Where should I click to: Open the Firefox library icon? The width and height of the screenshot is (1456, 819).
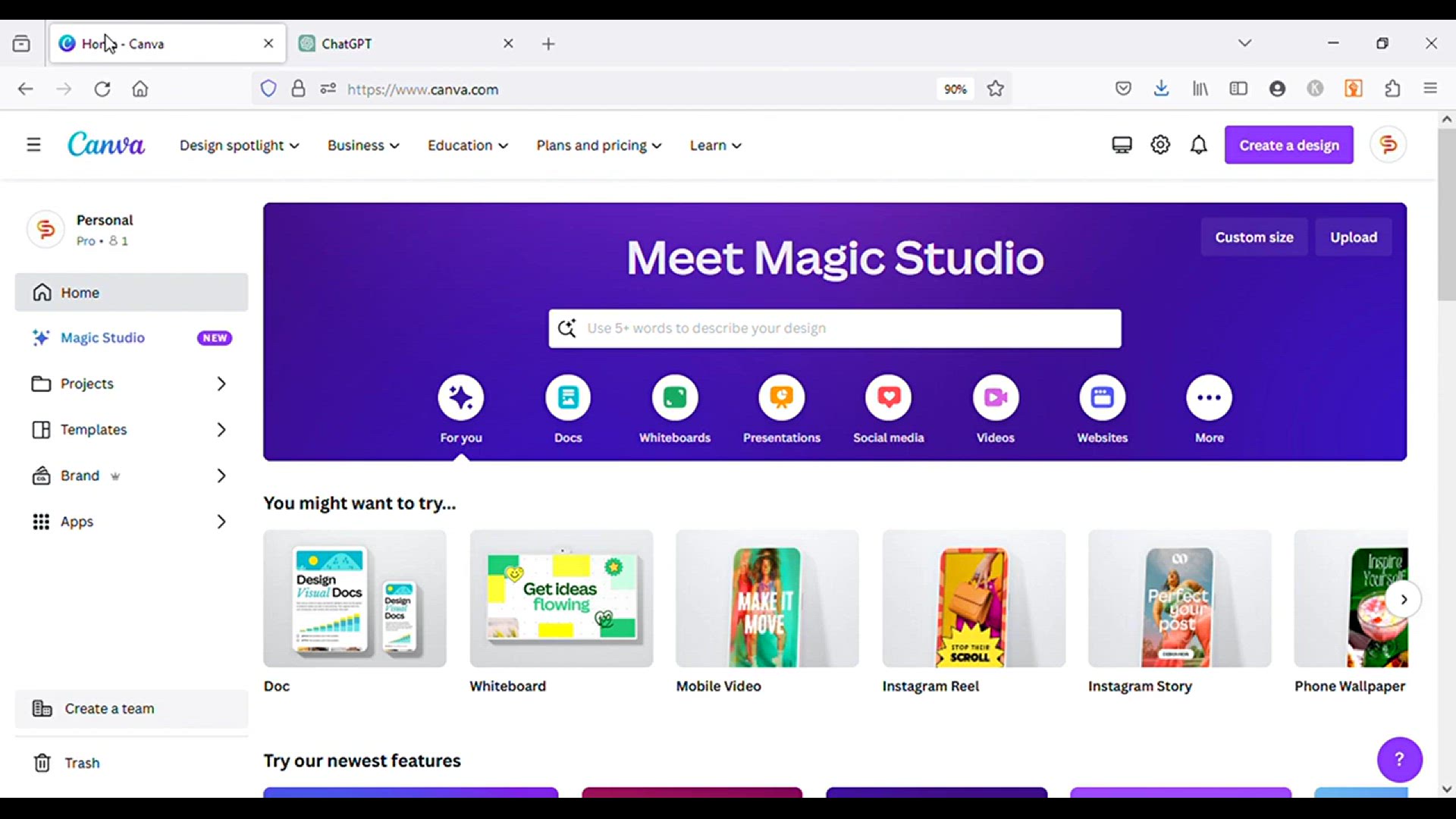click(x=1200, y=89)
